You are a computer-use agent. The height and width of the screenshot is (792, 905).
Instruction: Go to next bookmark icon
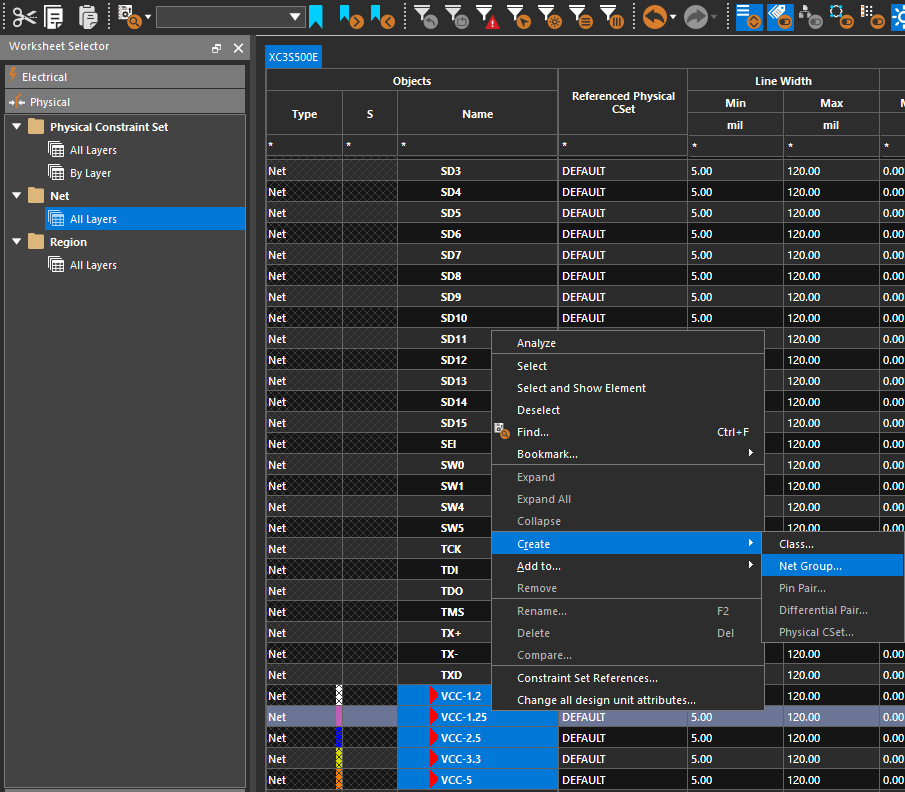(x=350, y=16)
